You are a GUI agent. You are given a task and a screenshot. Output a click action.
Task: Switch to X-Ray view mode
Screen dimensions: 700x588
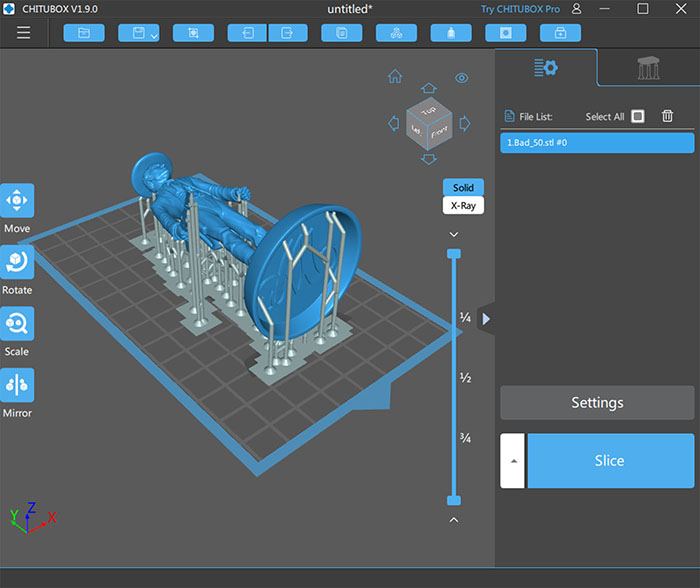click(463, 205)
